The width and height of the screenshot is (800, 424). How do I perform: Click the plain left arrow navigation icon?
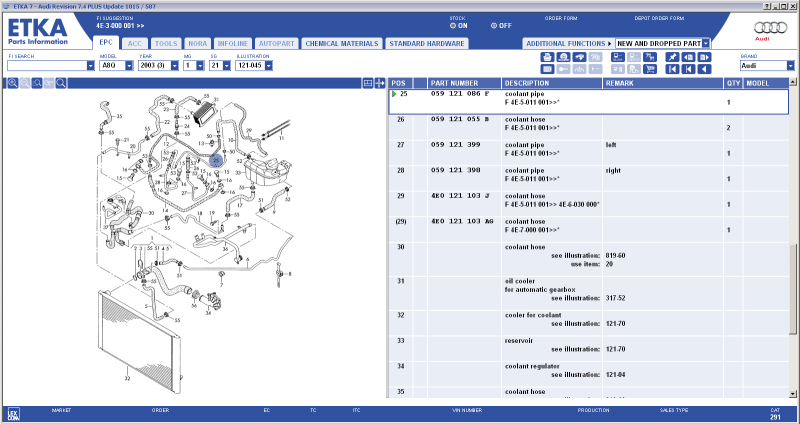click(x=704, y=69)
